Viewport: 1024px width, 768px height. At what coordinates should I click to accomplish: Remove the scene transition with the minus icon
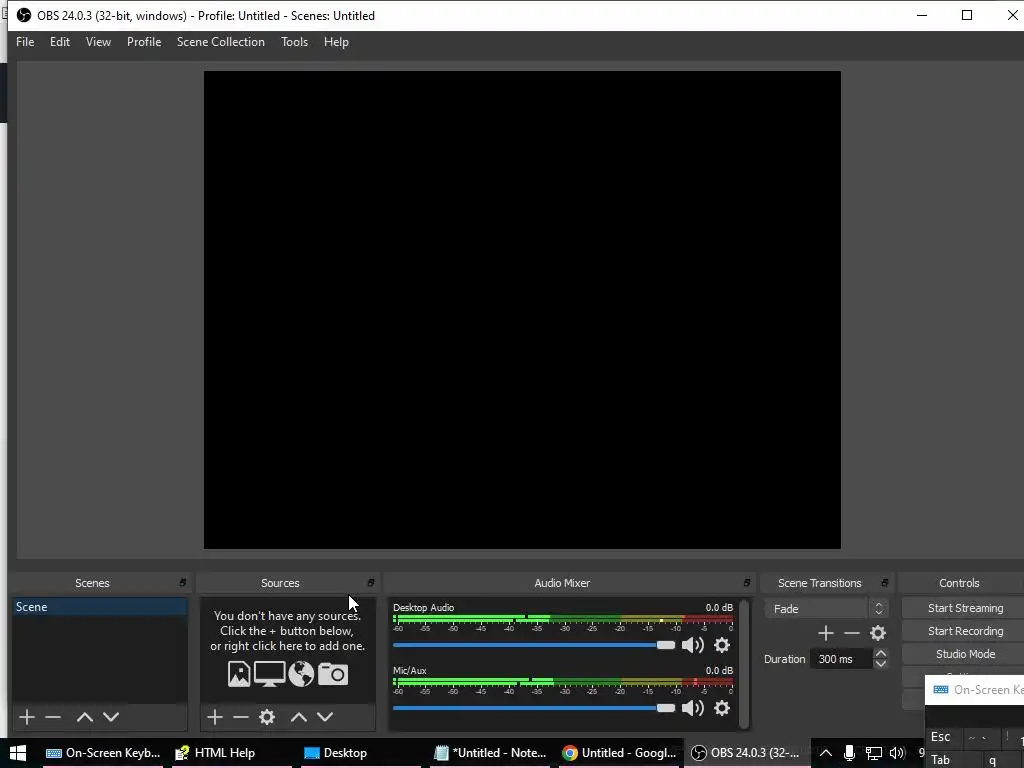[x=852, y=633]
